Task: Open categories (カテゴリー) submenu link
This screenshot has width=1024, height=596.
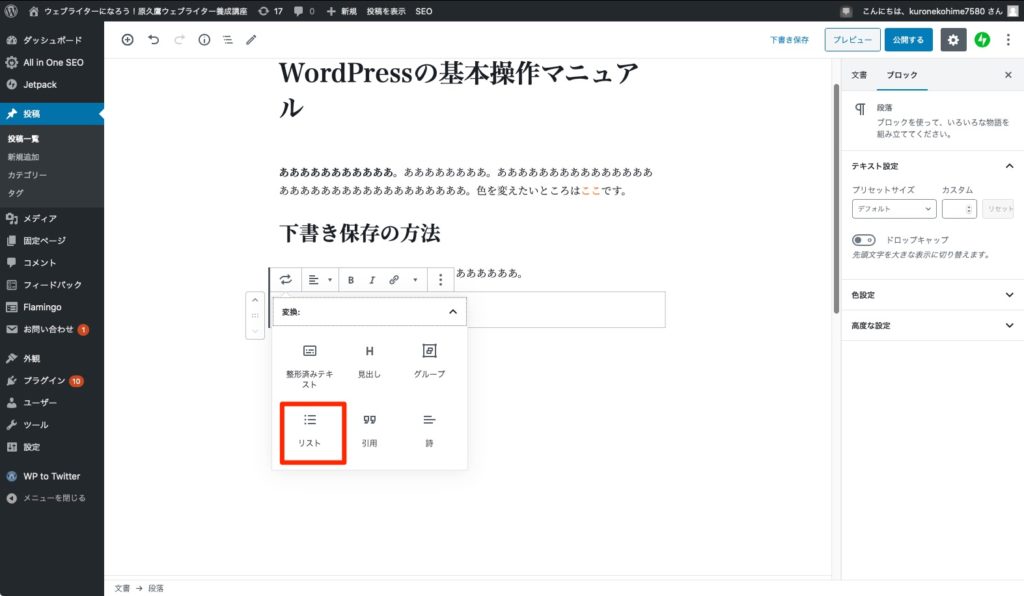Action: [27, 175]
